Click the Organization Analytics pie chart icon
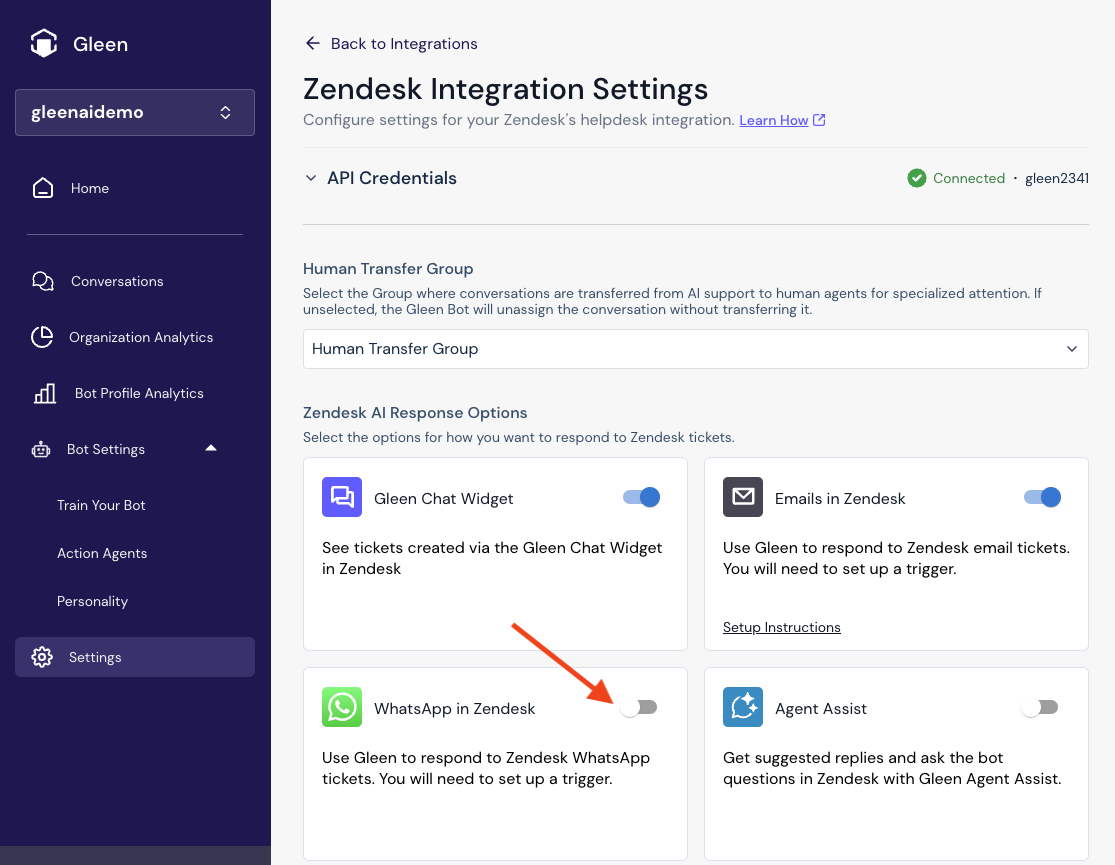The width and height of the screenshot is (1115, 865). point(42,337)
